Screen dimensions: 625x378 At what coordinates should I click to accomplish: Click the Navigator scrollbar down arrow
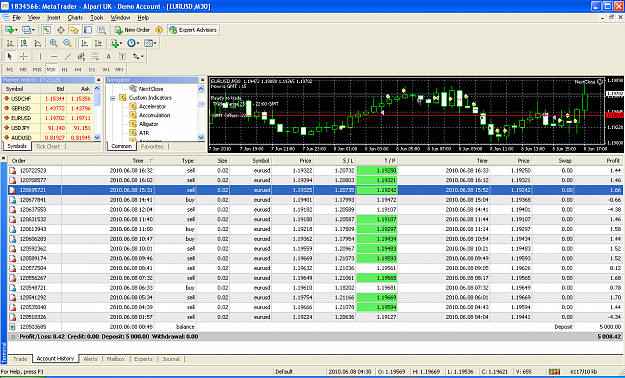(201, 137)
